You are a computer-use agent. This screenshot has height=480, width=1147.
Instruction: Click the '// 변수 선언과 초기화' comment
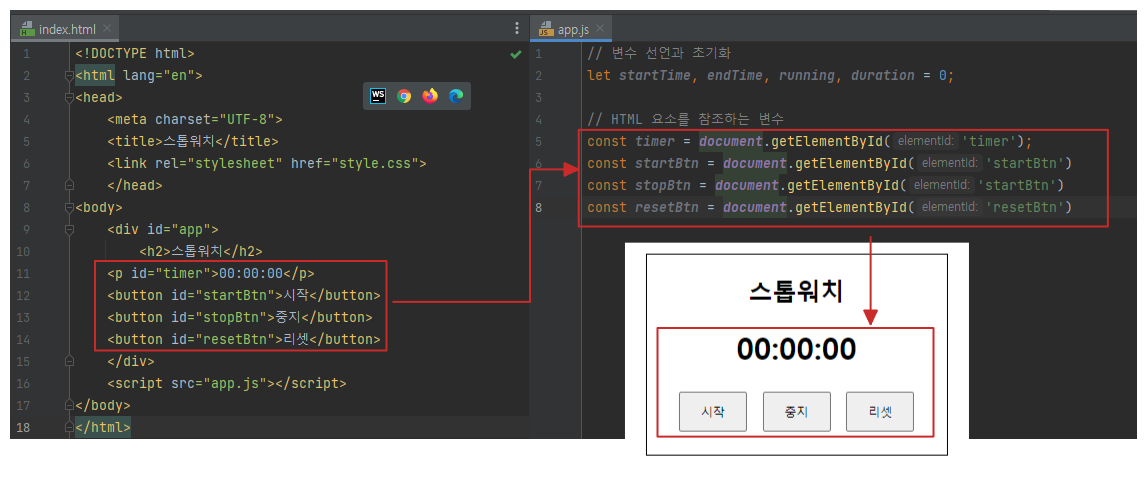(658, 53)
